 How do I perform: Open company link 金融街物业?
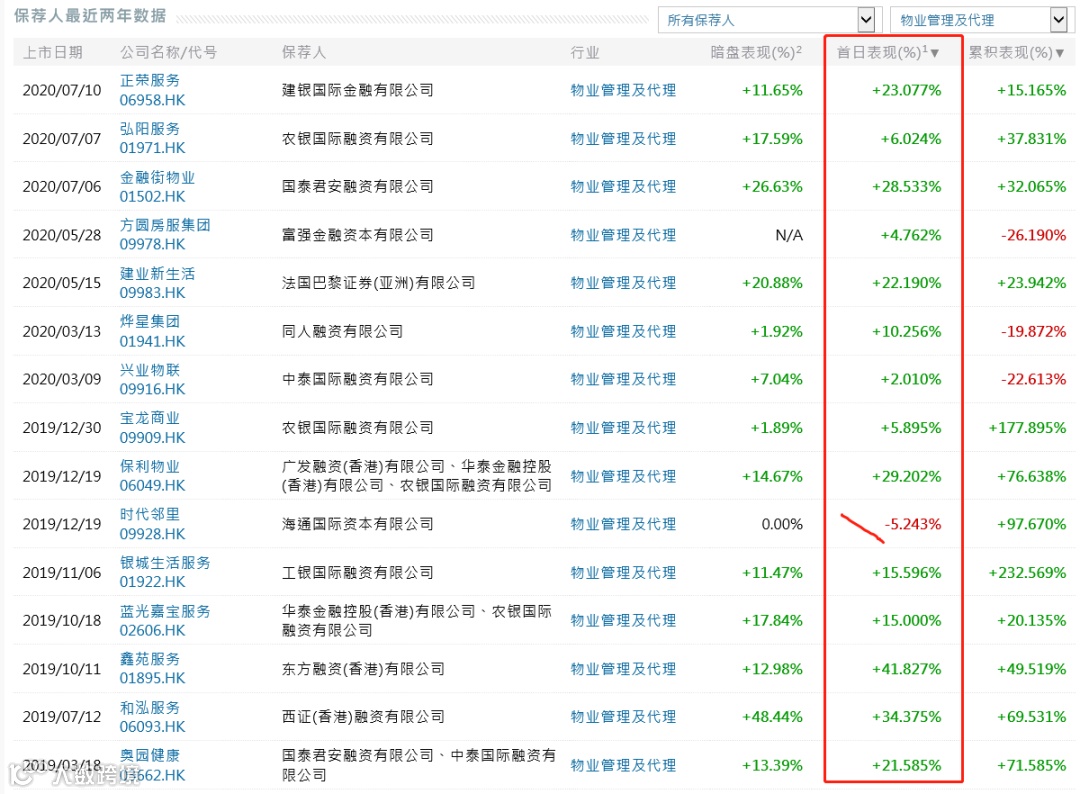click(157, 178)
